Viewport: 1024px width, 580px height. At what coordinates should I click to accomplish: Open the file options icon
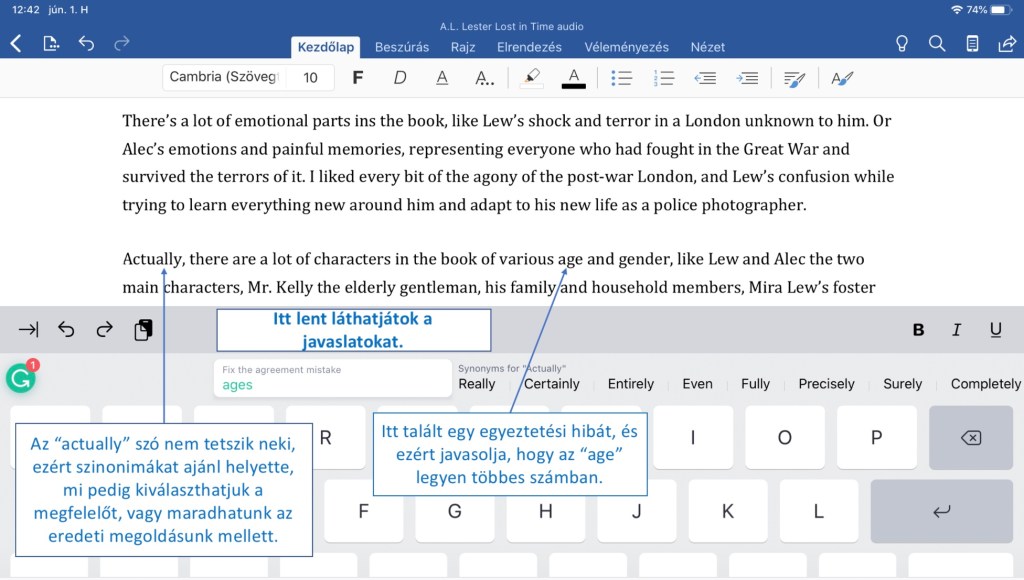click(51, 44)
